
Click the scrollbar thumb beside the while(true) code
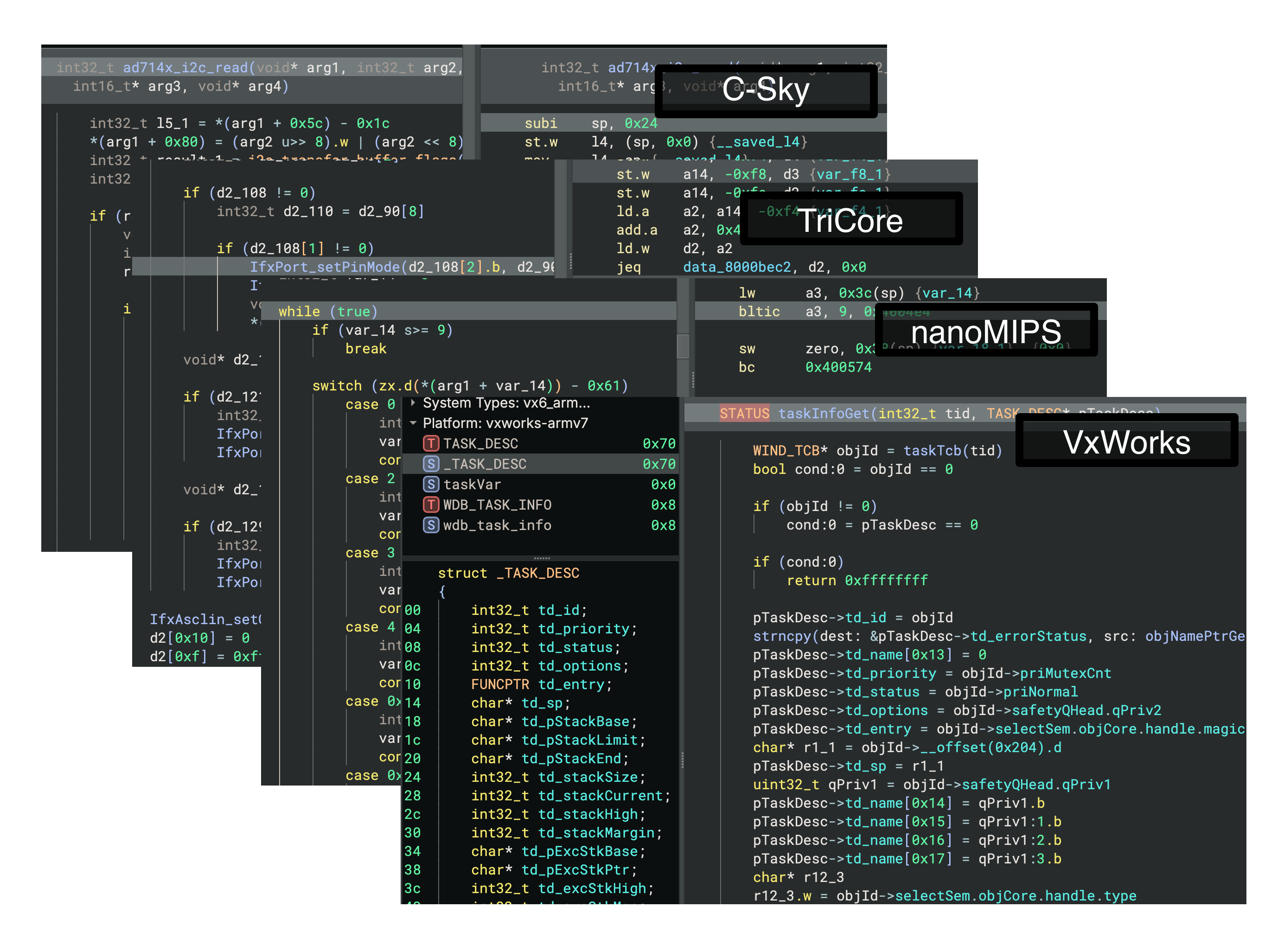click(683, 346)
